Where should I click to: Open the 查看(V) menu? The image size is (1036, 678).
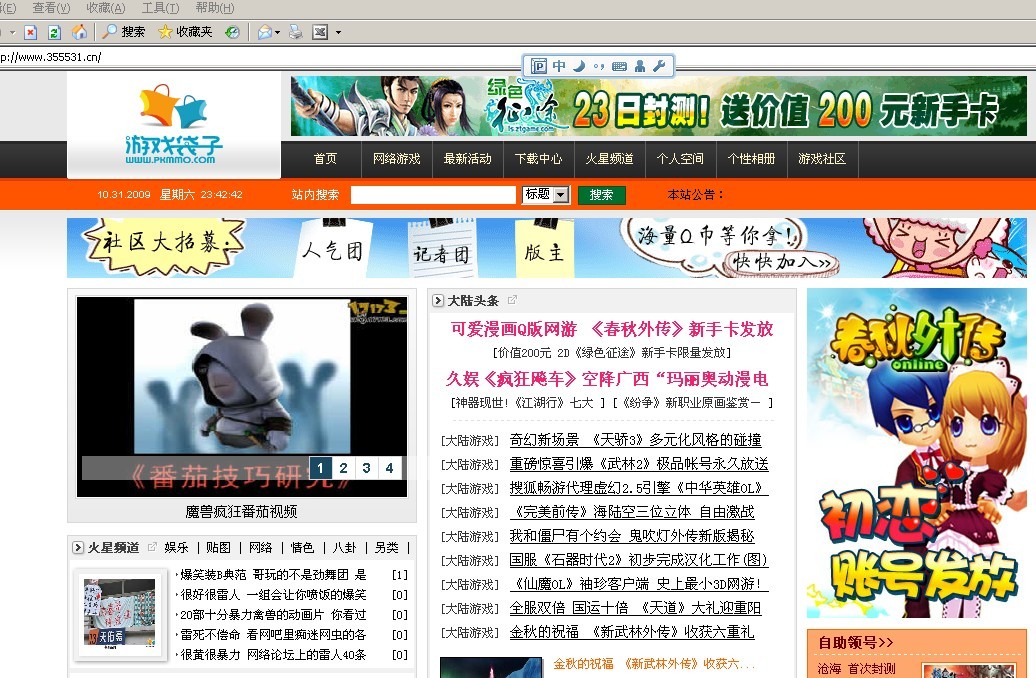tap(51, 8)
